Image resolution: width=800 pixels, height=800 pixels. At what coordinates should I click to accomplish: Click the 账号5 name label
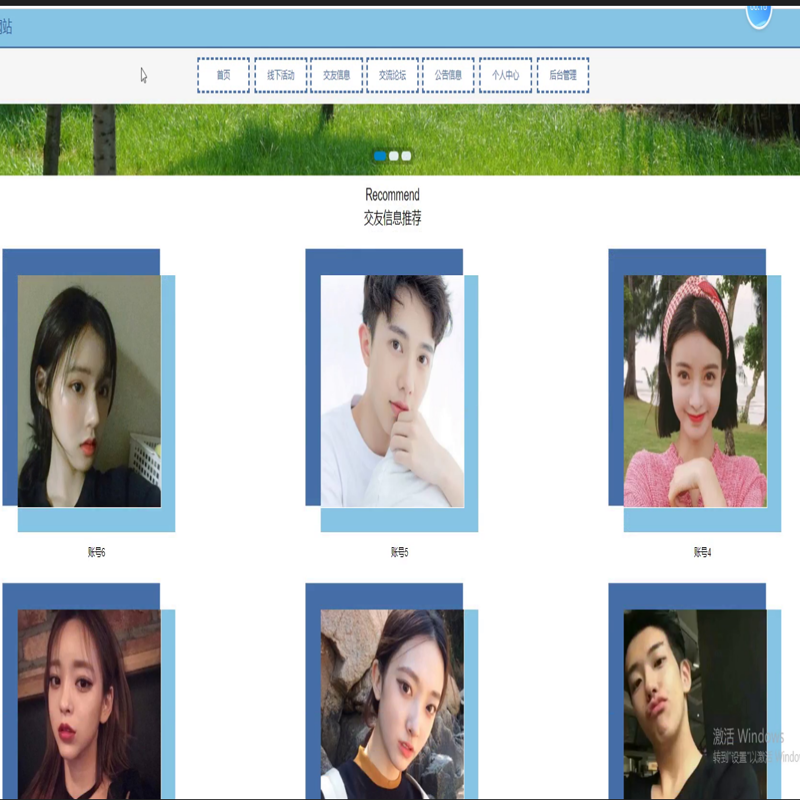(399, 552)
